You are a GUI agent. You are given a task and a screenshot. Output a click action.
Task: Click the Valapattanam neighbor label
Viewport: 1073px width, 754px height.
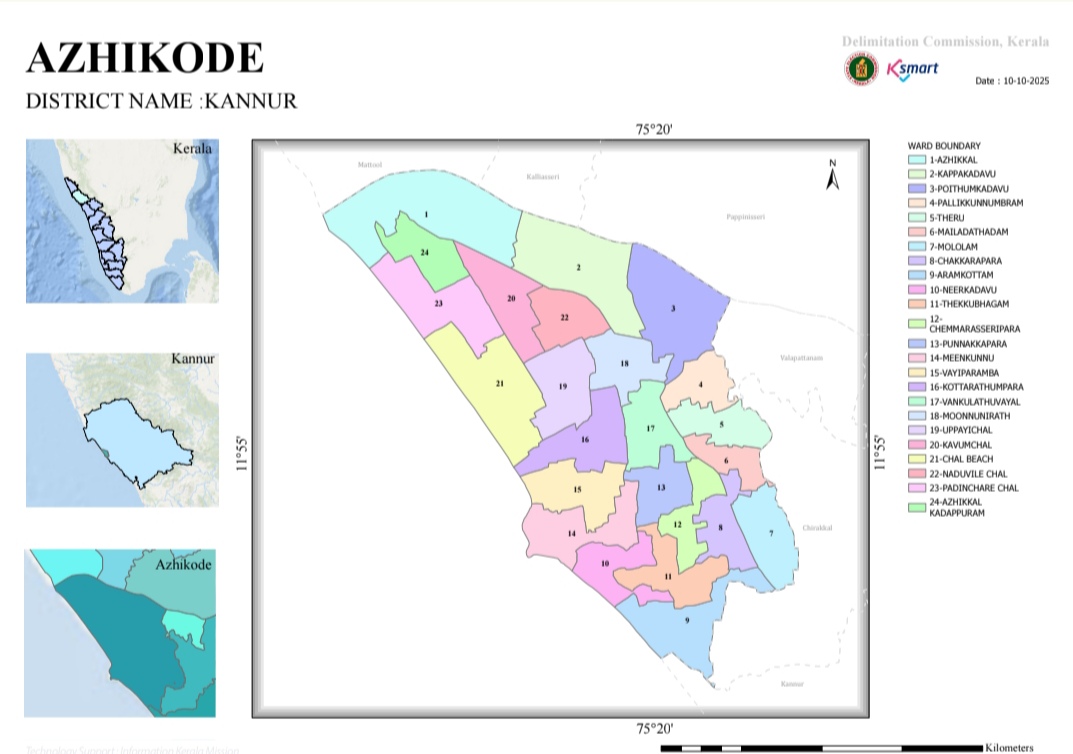(801, 358)
